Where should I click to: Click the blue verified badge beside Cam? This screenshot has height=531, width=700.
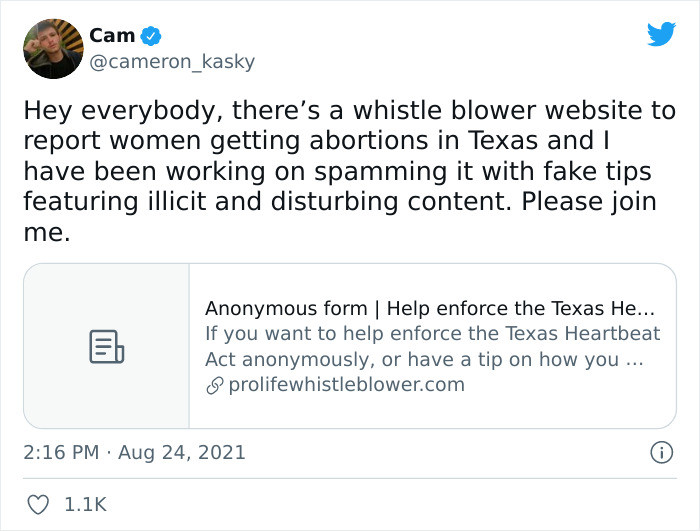[x=151, y=36]
